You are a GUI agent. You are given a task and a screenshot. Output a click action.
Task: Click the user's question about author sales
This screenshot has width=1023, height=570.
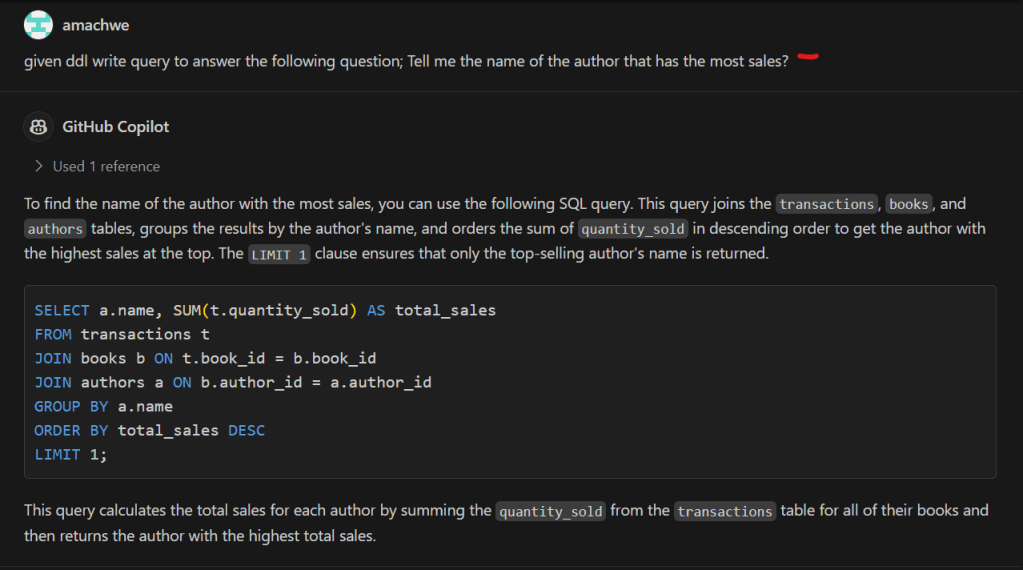(x=406, y=61)
